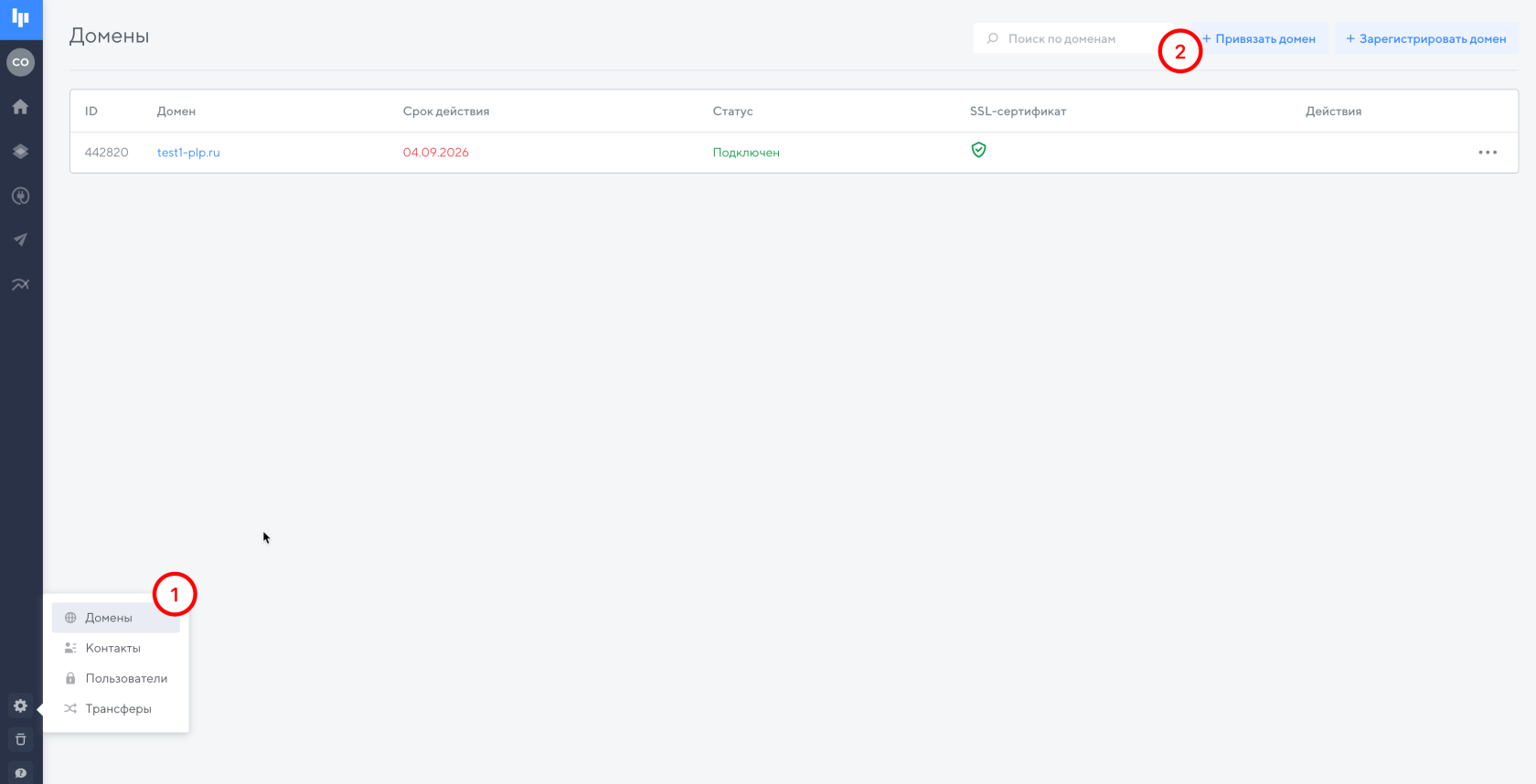
Task: Choose Пользователи in the popup menu
Action: click(x=126, y=678)
